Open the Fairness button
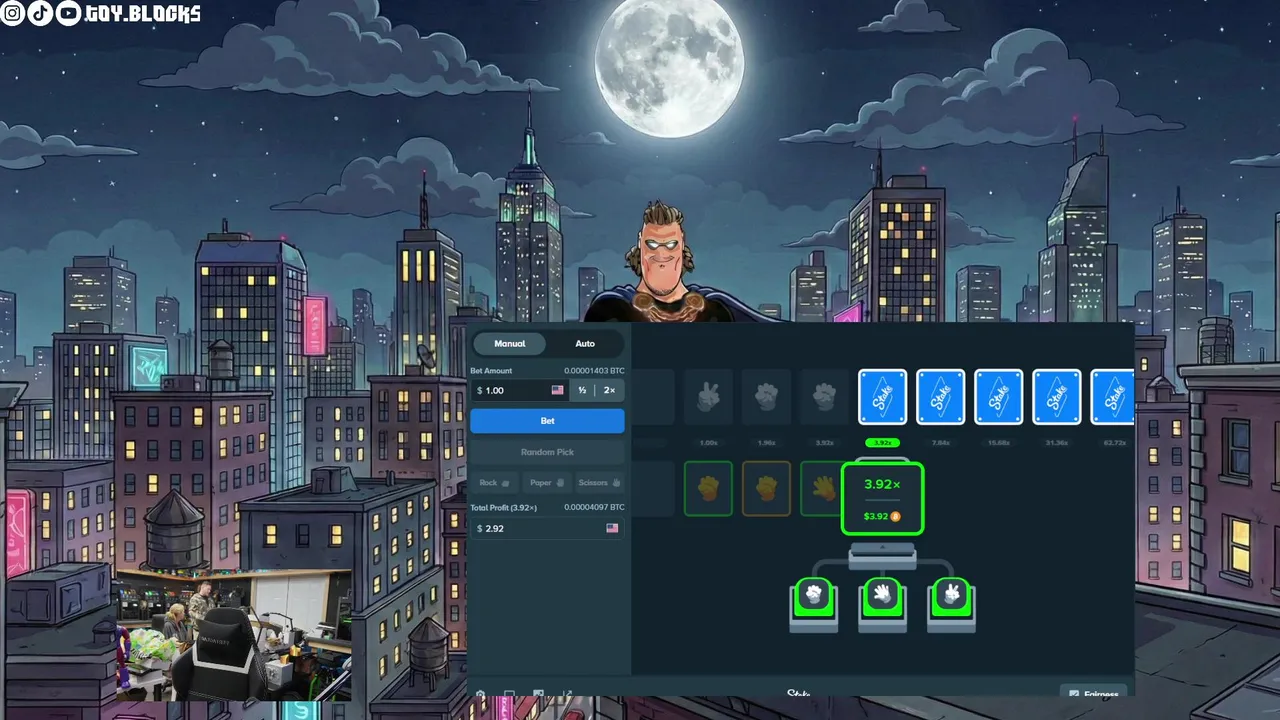 1094,692
